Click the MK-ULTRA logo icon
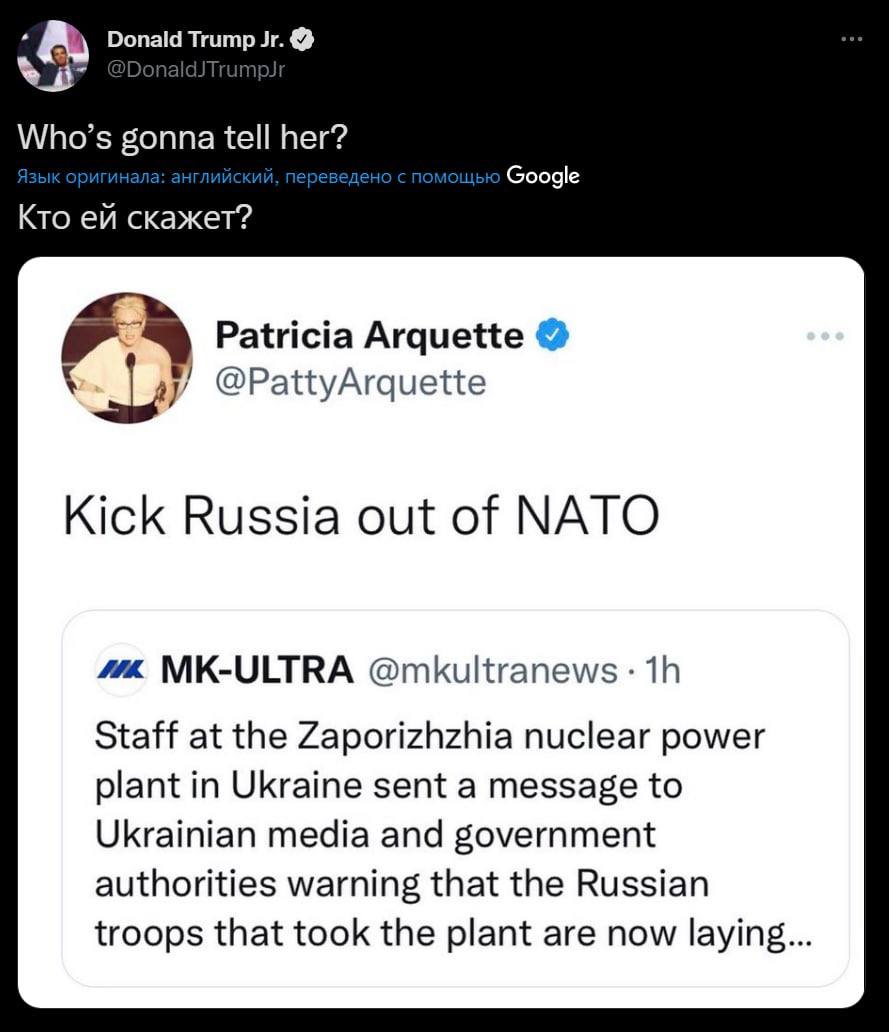This screenshot has width=889, height=1032. (x=120, y=668)
